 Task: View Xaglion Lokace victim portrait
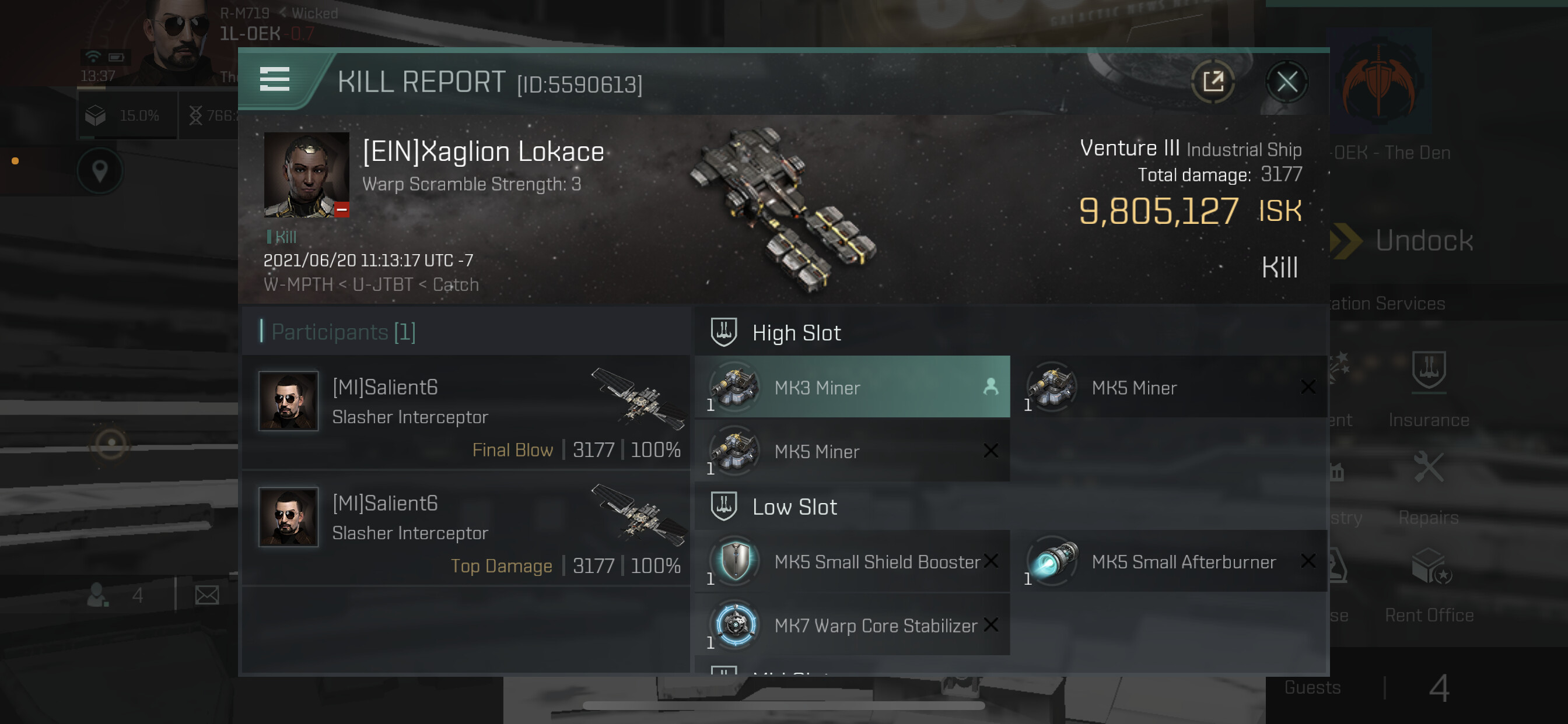point(306,175)
